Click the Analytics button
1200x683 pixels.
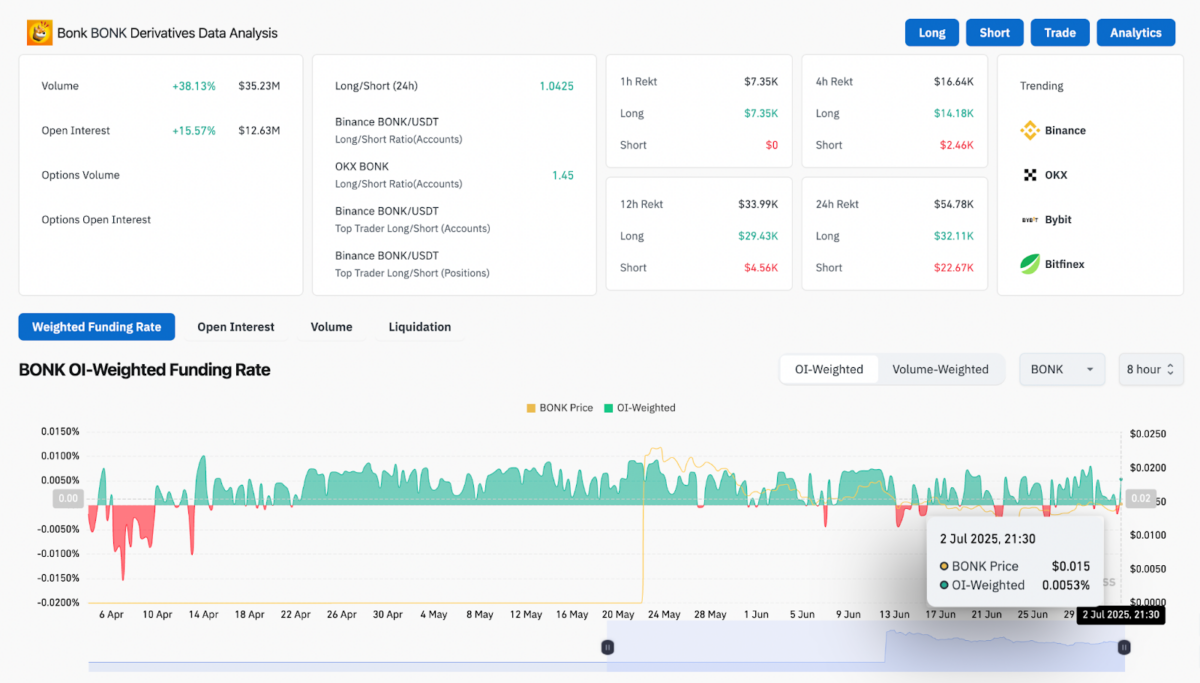click(1135, 33)
